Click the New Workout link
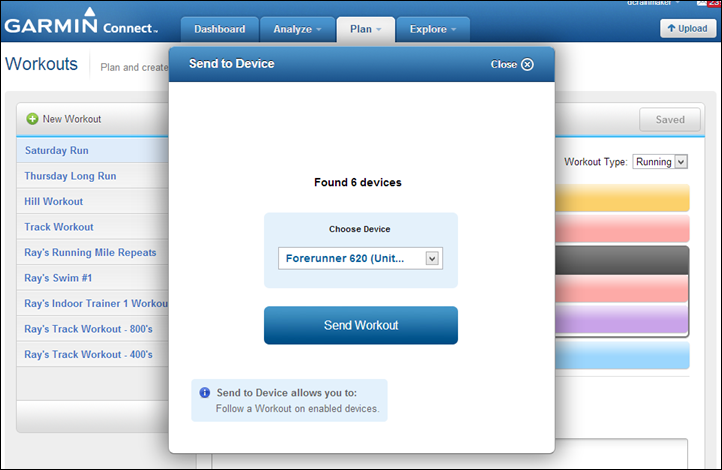The height and width of the screenshot is (470, 722). click(72, 119)
